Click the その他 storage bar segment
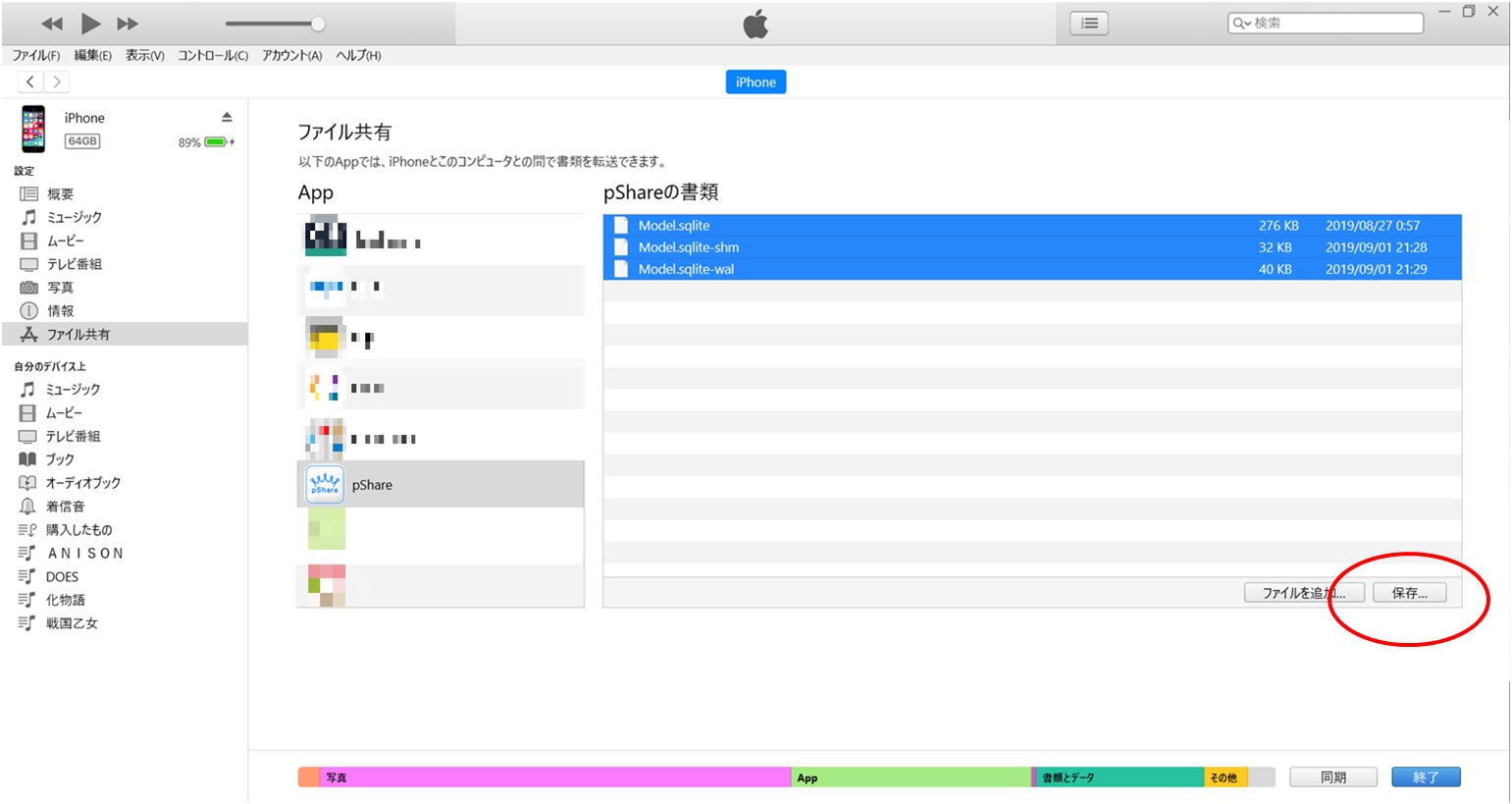The height and width of the screenshot is (804, 1512). click(1225, 777)
